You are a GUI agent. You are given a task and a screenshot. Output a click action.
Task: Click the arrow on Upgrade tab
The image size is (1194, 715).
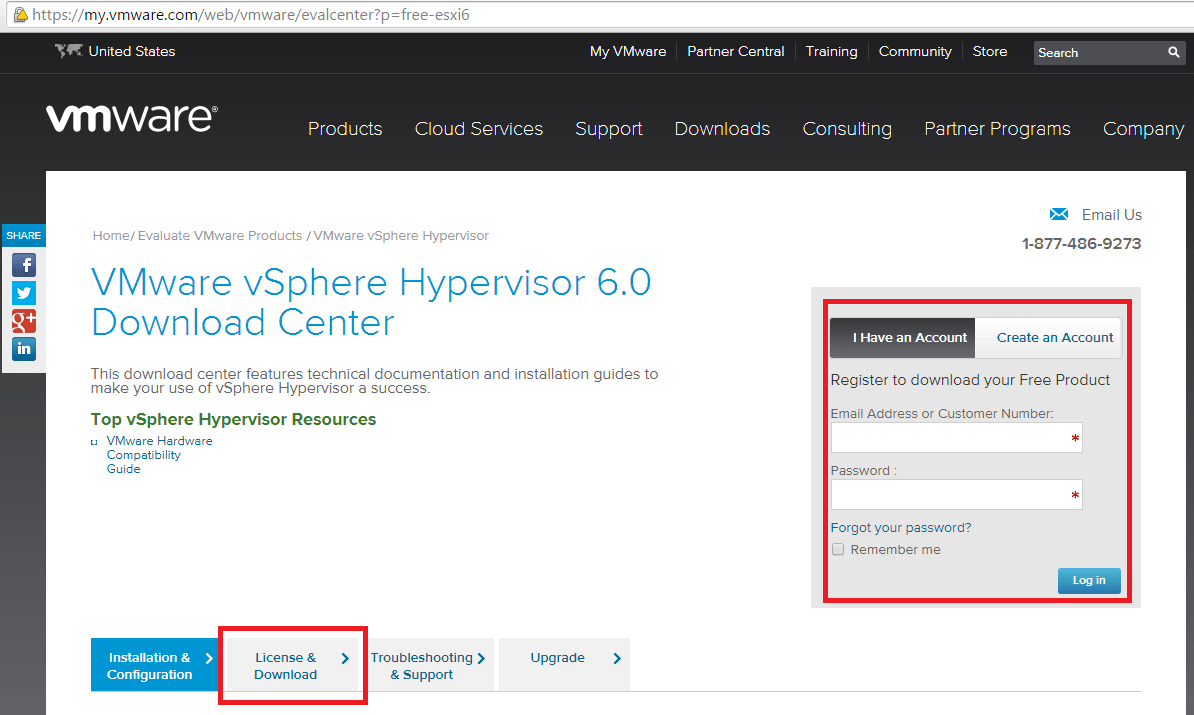(617, 658)
